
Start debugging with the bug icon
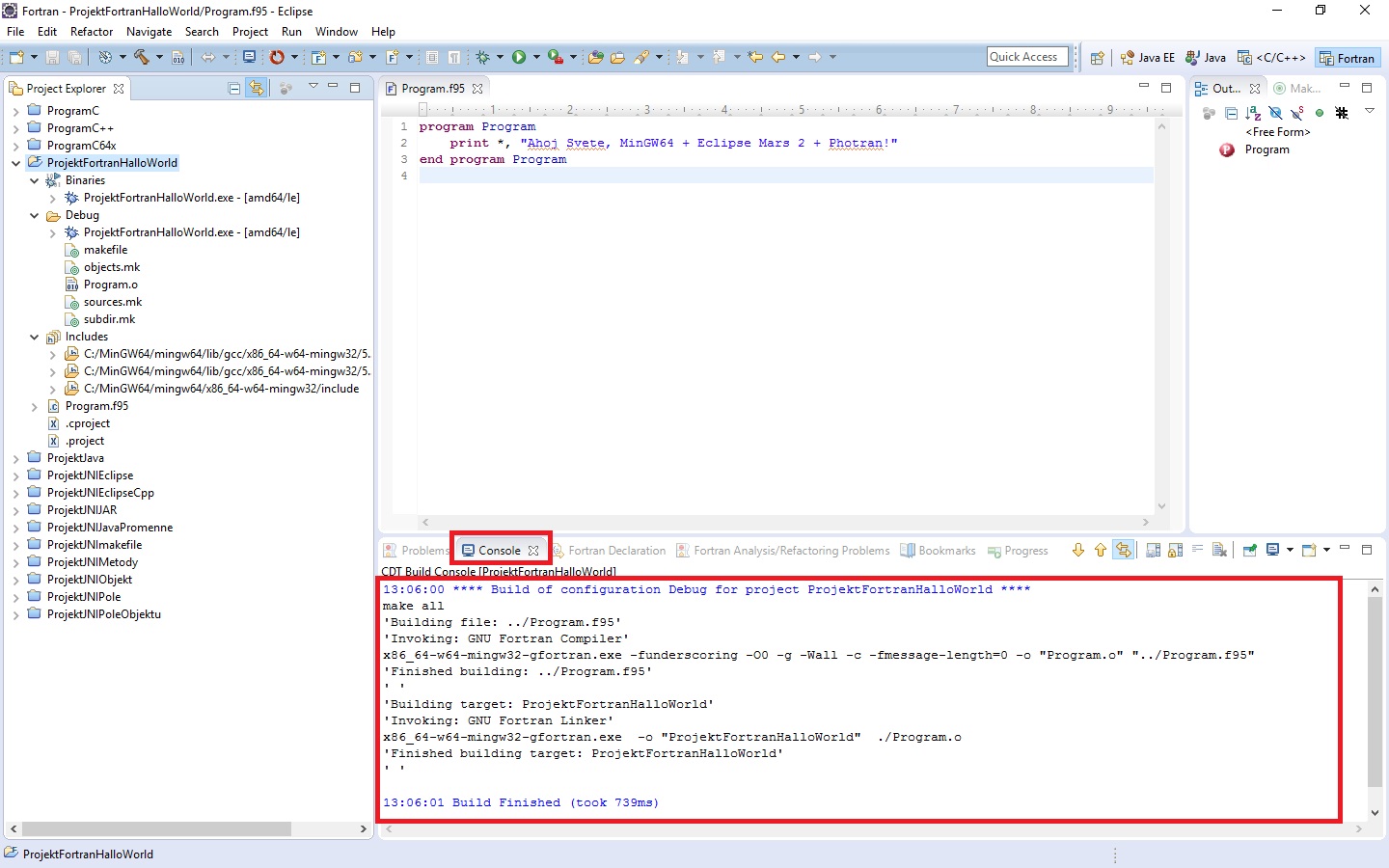click(482, 56)
